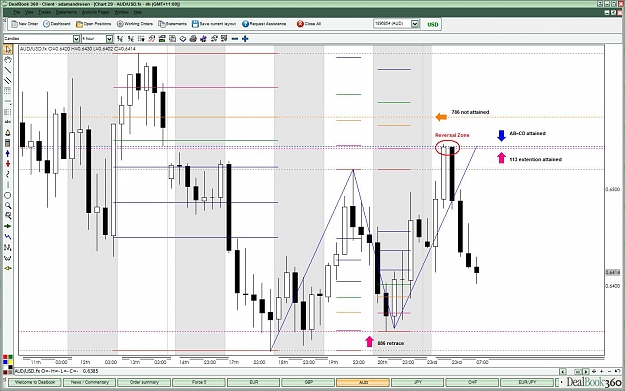Zoom out chart with minus icon
Viewport: 625px width, 391px height.
(x=235, y=39)
